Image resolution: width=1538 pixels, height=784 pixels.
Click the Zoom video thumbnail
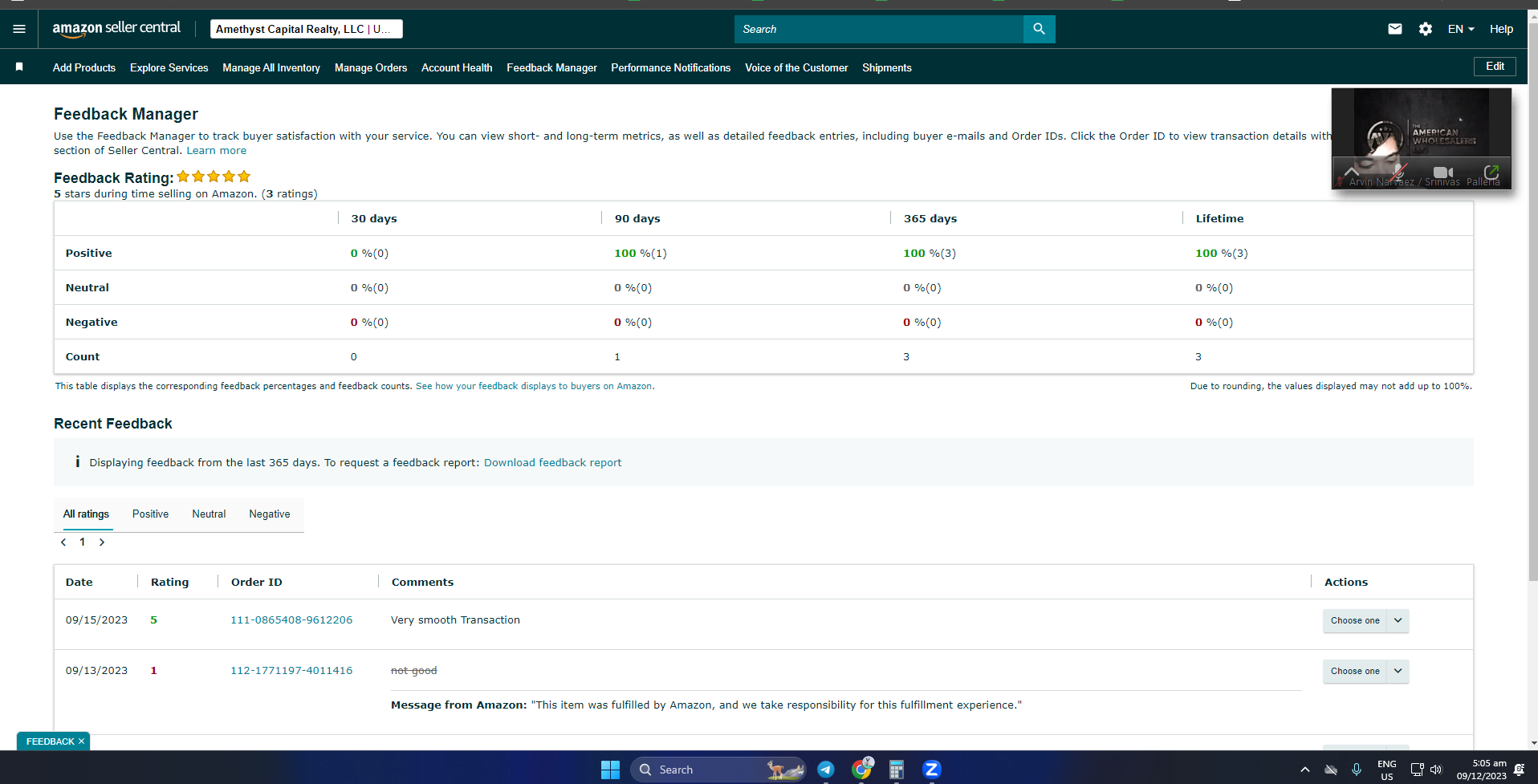coord(1421,138)
